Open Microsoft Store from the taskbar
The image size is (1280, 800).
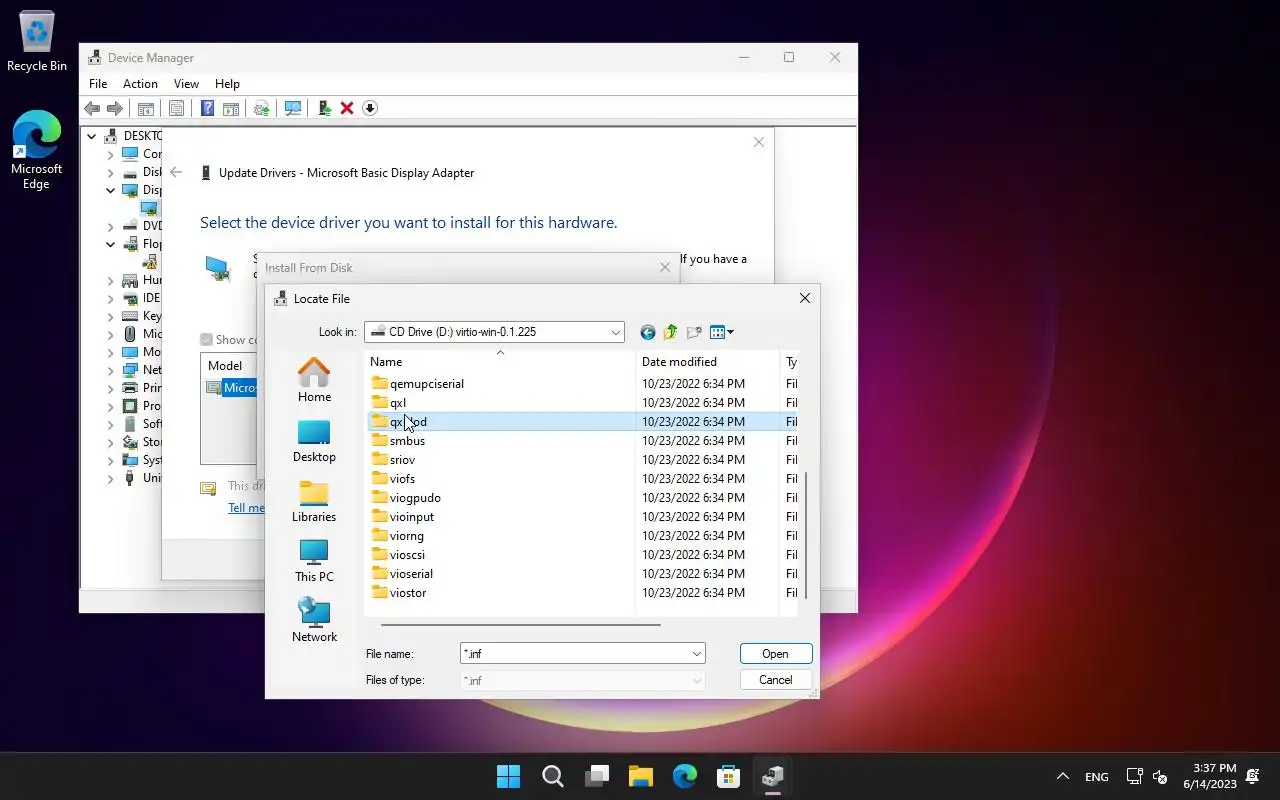(729, 776)
